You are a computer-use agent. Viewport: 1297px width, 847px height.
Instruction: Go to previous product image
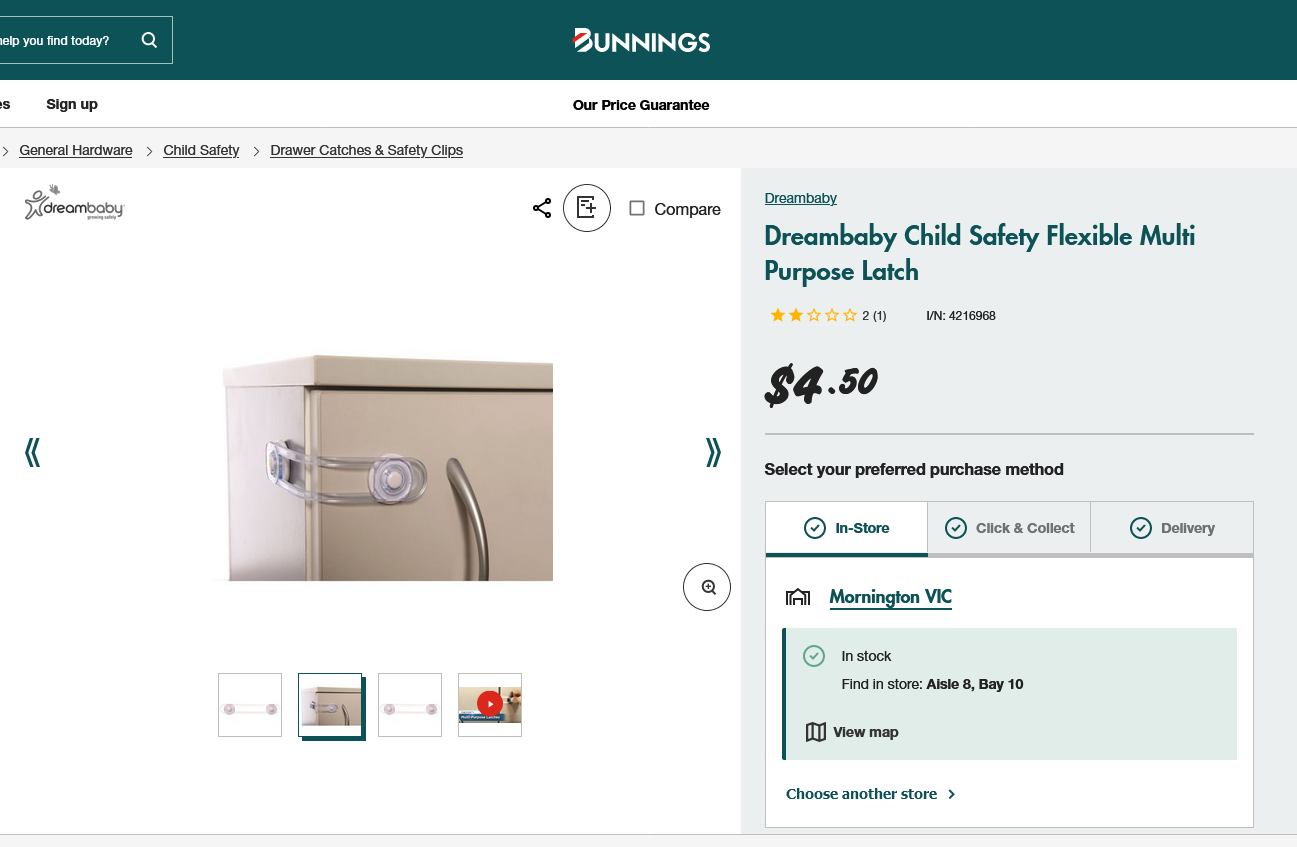pos(32,452)
